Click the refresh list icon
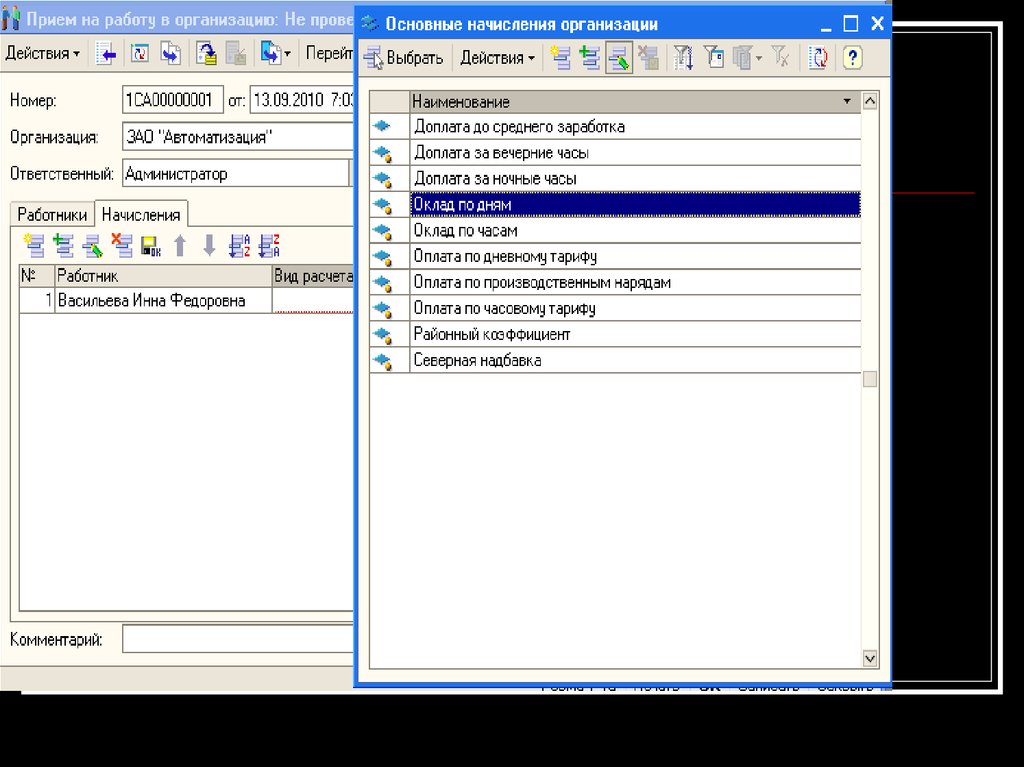 818,58
